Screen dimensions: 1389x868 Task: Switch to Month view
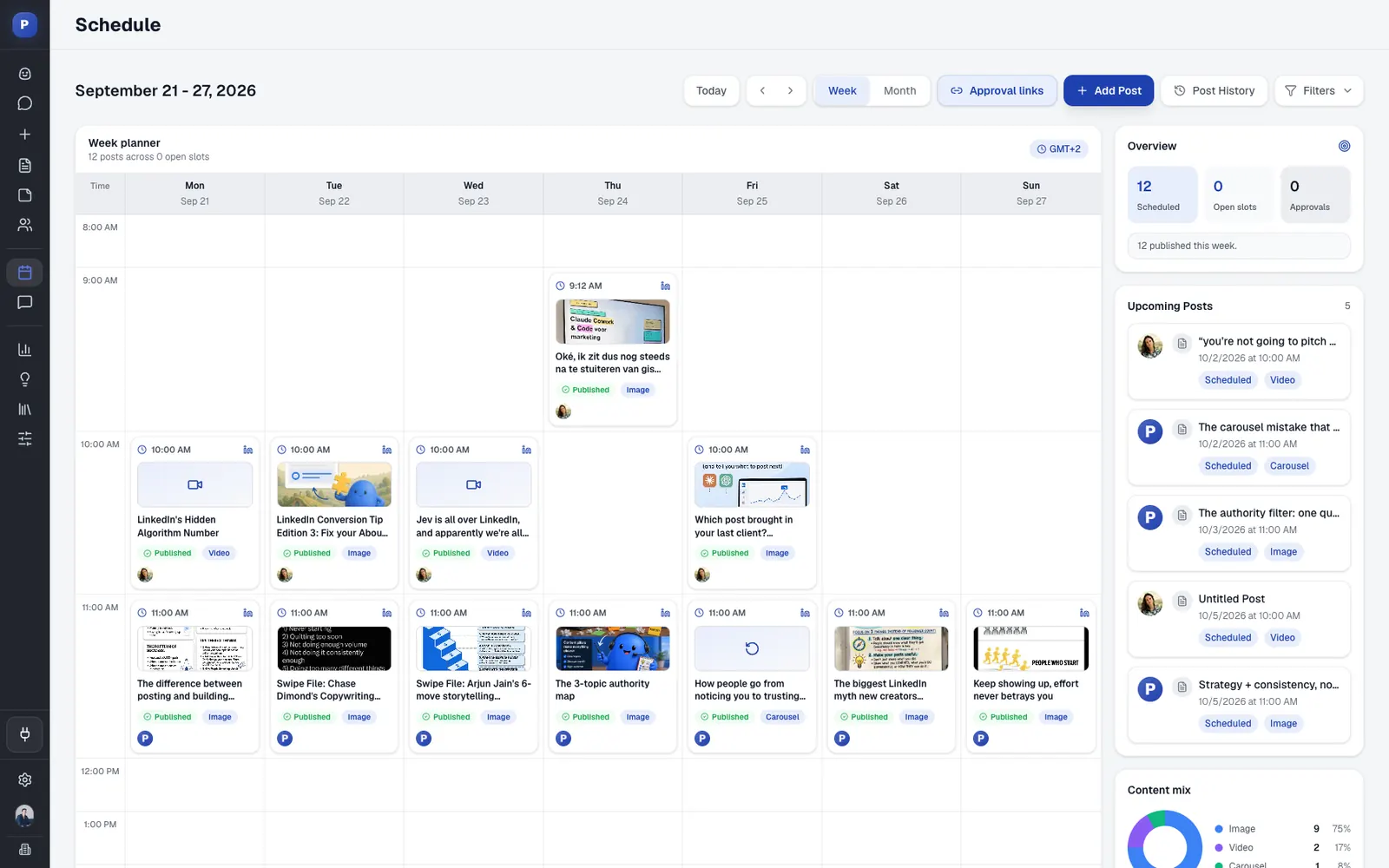[x=899, y=90]
